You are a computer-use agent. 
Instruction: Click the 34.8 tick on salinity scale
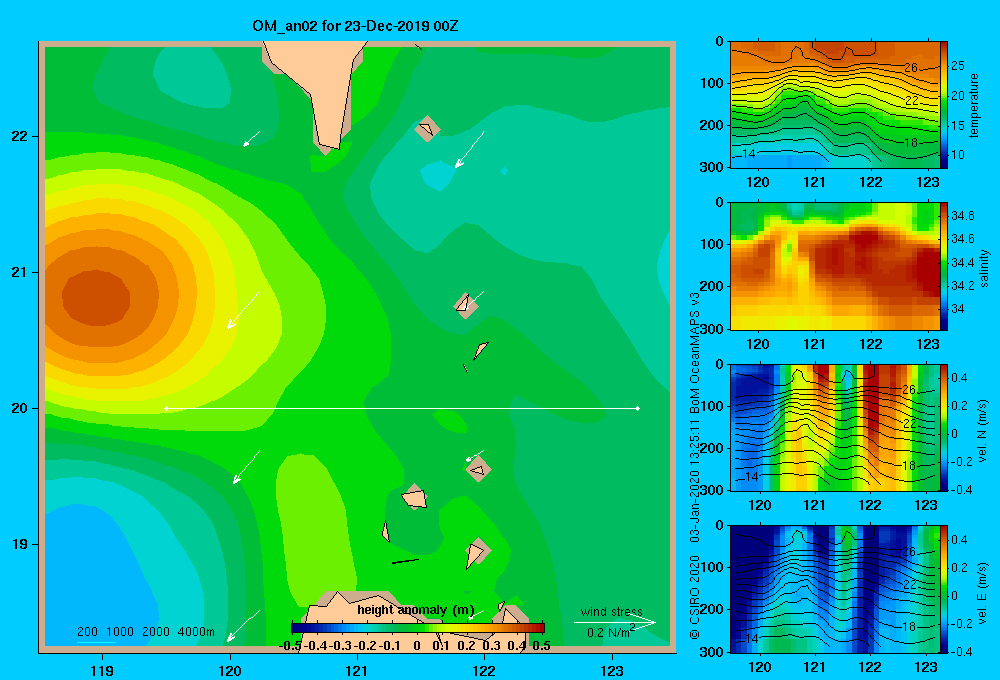[x=962, y=216]
